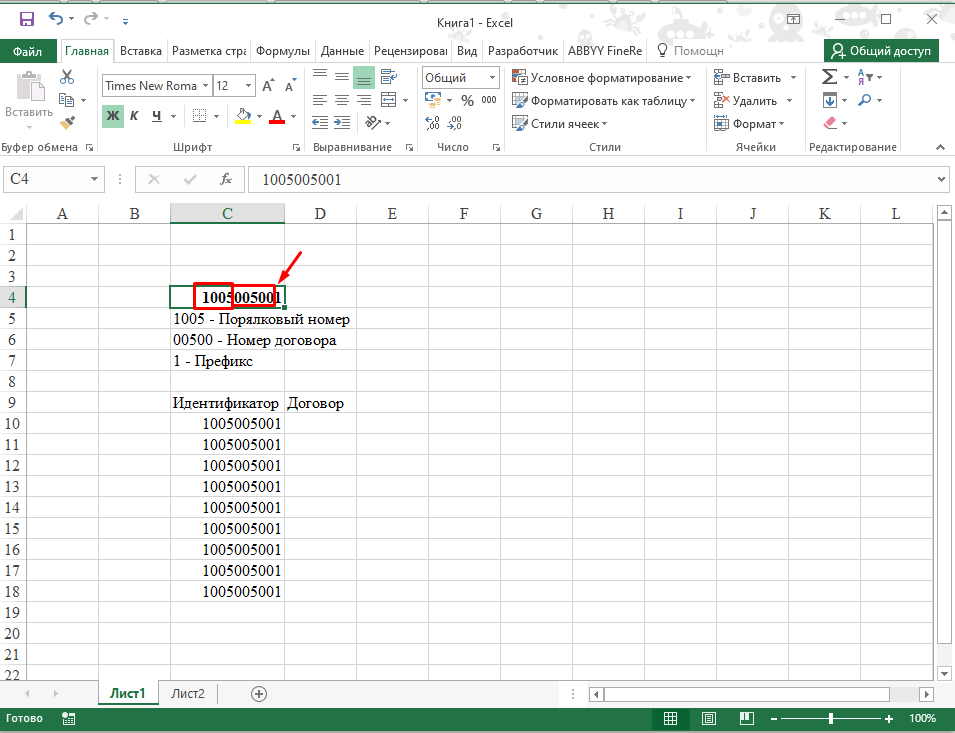Copy the selected cell

click(66, 100)
